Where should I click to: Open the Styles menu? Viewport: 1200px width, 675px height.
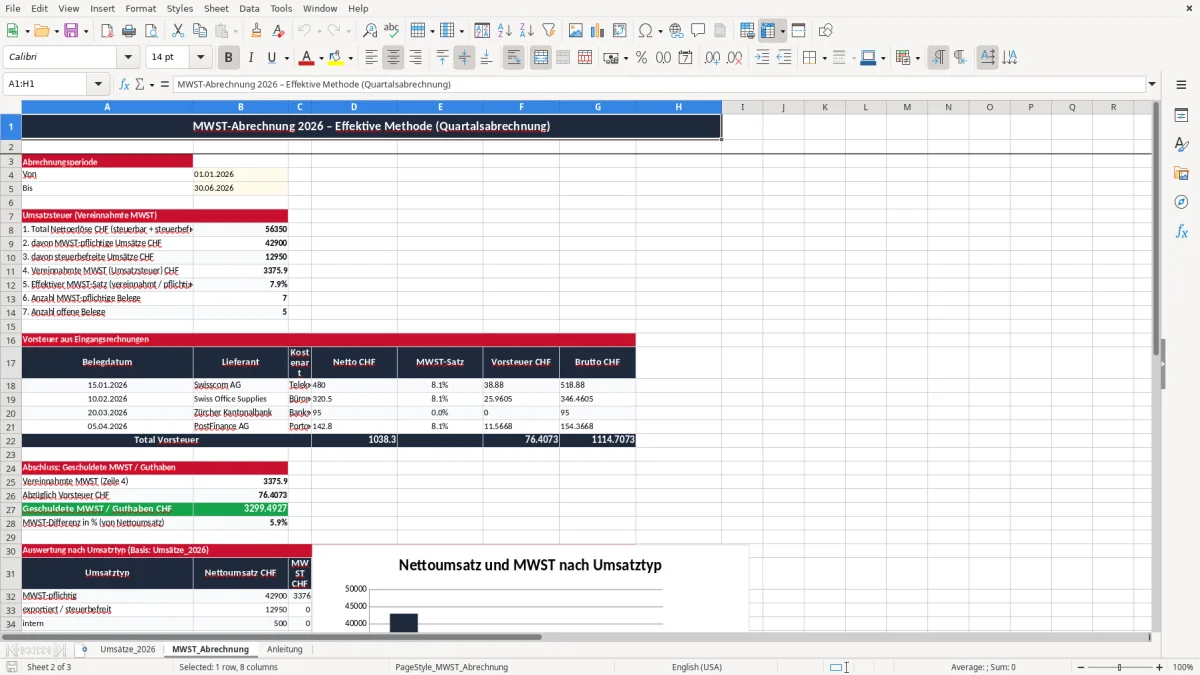click(x=180, y=8)
